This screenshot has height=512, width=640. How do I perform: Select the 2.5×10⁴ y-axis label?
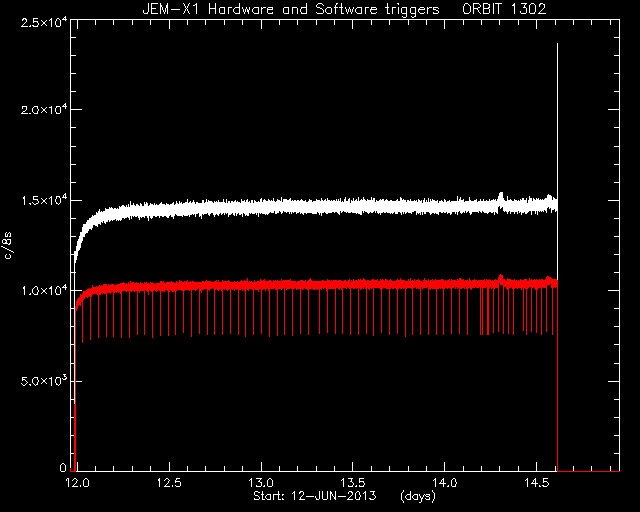pyautogui.click(x=44, y=21)
